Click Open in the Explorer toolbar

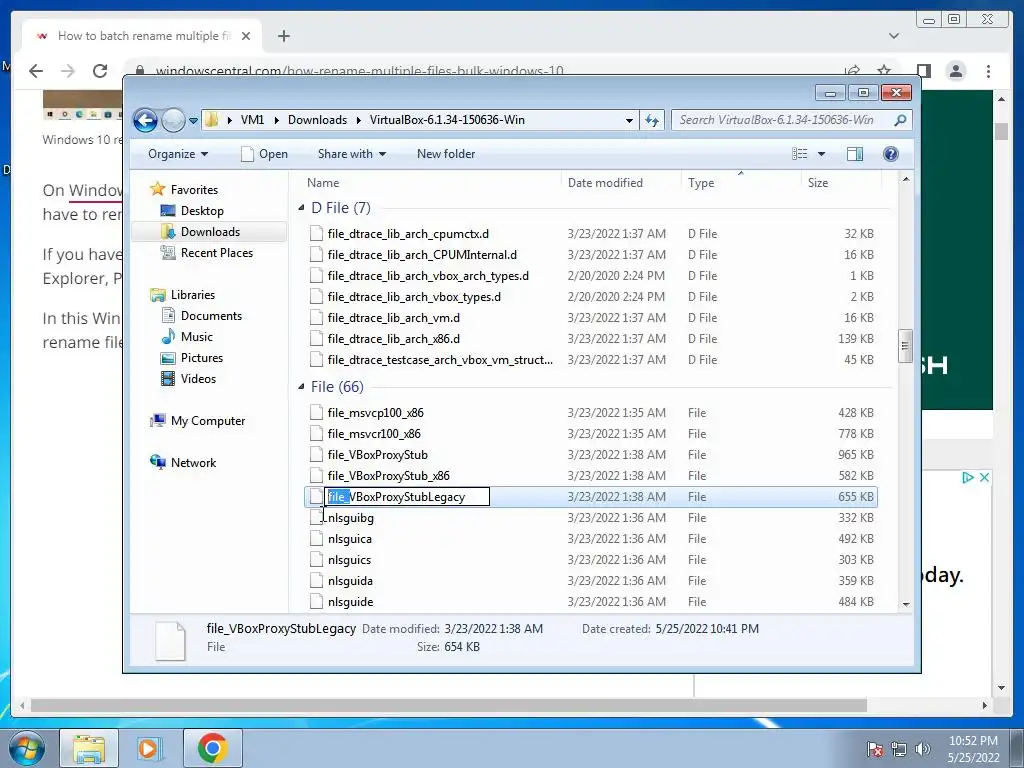264,154
